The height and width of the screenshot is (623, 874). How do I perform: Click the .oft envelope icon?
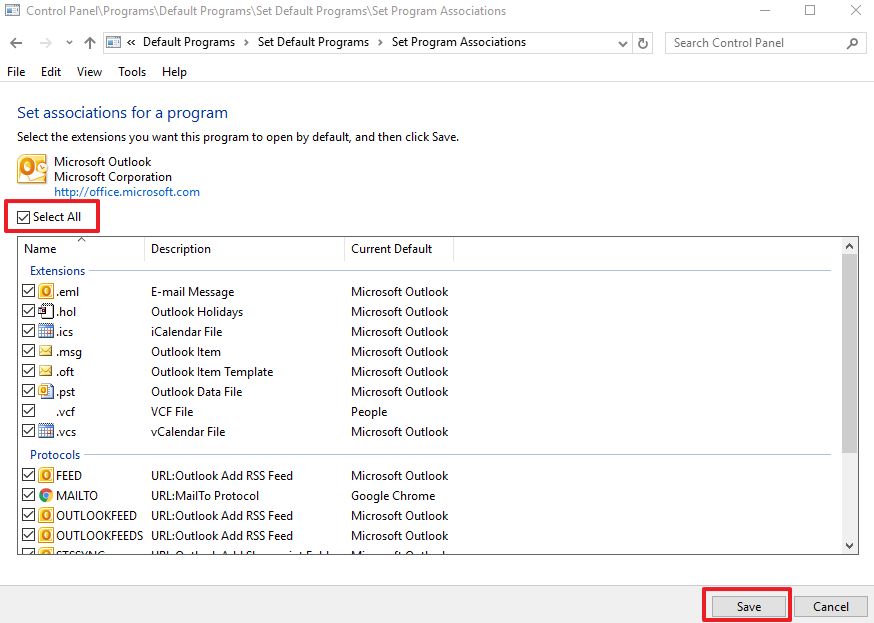click(x=46, y=371)
